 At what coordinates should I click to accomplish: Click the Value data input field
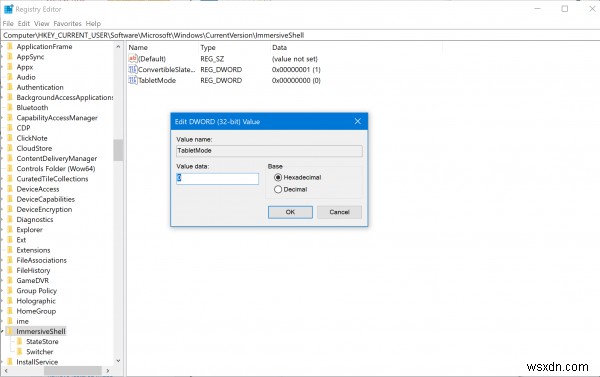click(x=217, y=179)
